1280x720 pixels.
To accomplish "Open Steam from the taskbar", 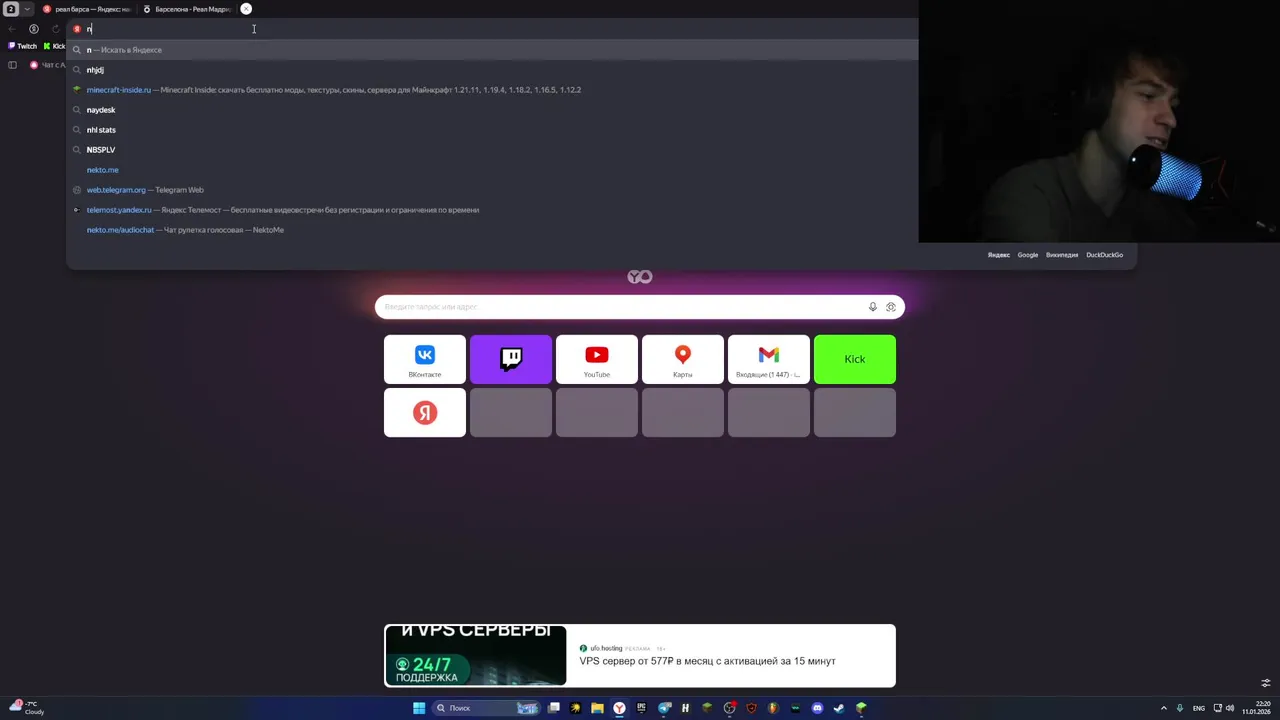I will click(x=839, y=708).
